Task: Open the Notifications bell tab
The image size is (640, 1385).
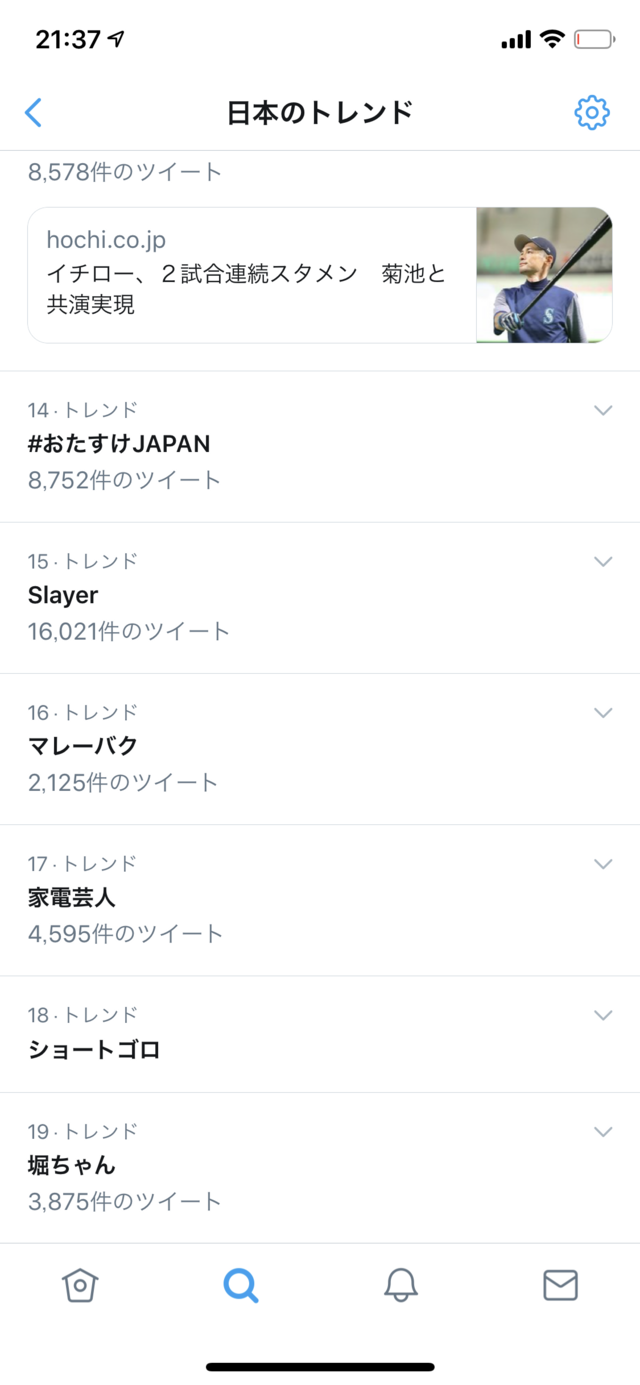Action: pos(401,1285)
